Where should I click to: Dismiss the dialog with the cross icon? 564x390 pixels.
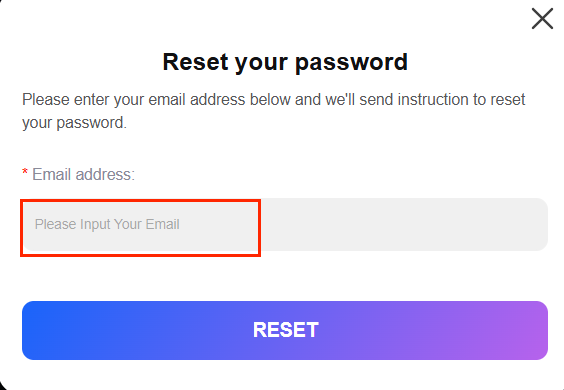(542, 19)
